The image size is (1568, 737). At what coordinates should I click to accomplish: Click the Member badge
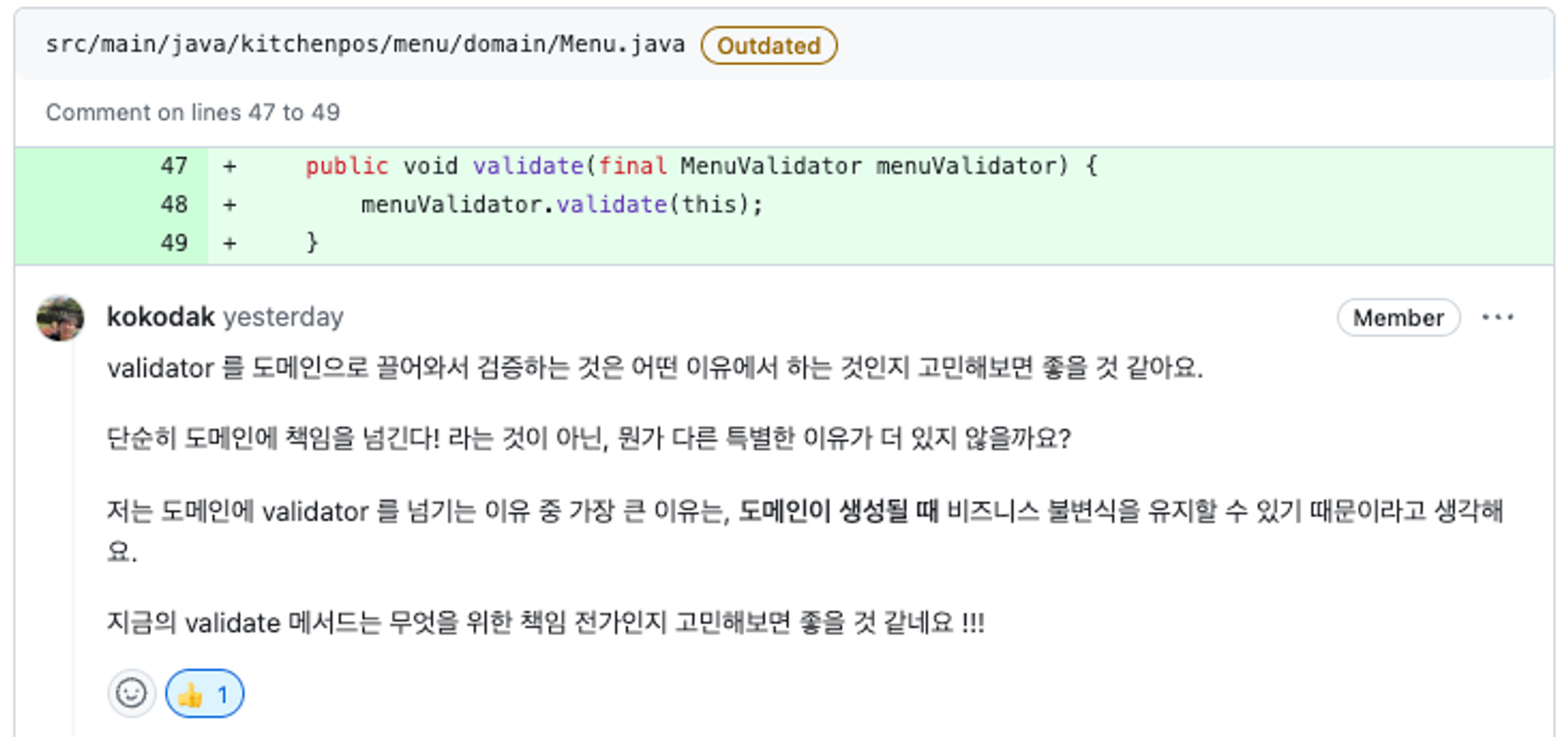pos(1398,318)
